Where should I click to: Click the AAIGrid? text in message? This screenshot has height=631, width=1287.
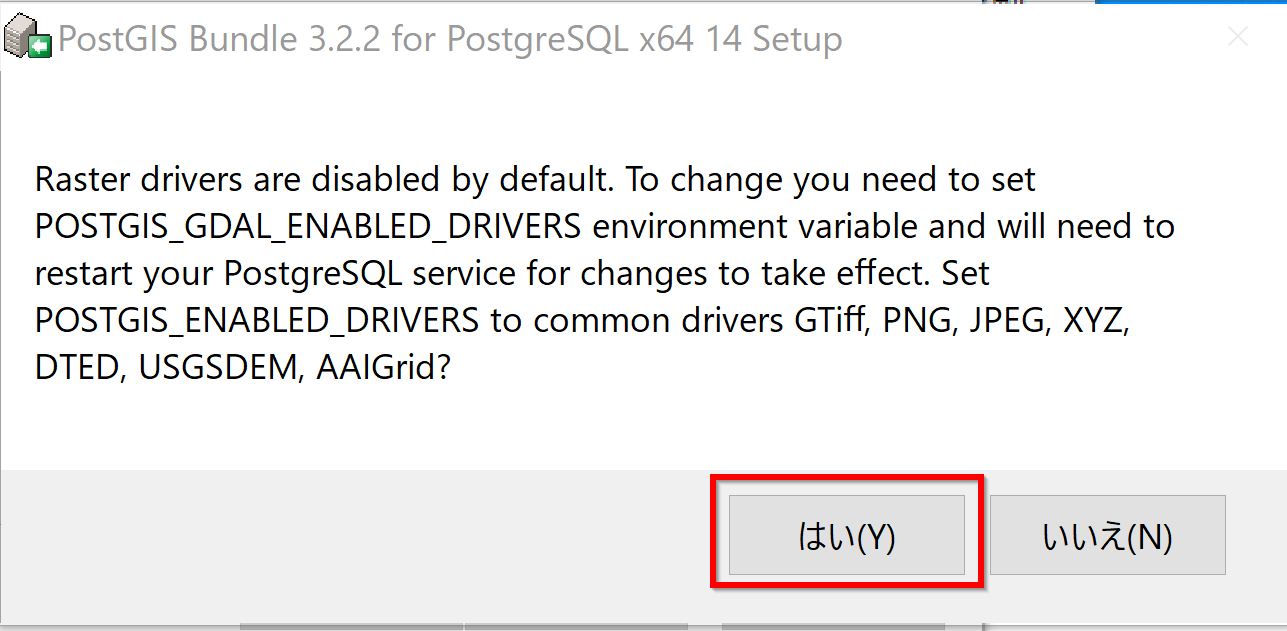pos(385,367)
